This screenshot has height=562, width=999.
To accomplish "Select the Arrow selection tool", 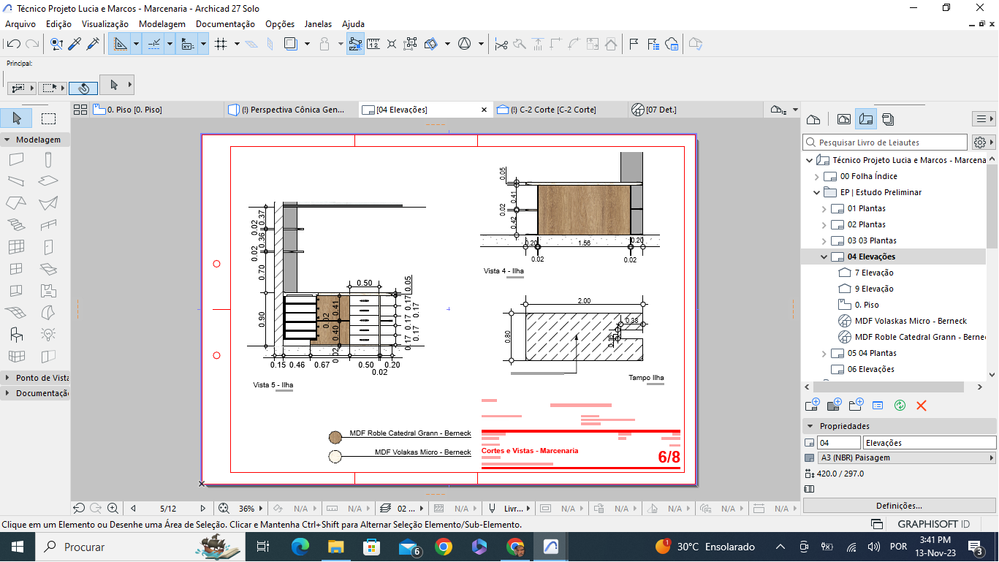I will pyautogui.click(x=17, y=119).
